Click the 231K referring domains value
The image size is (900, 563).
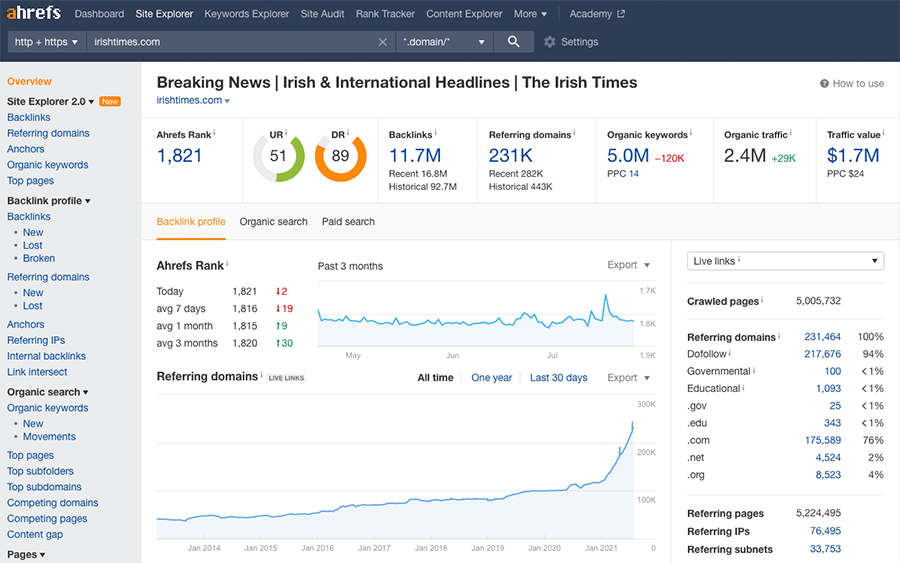tap(511, 156)
